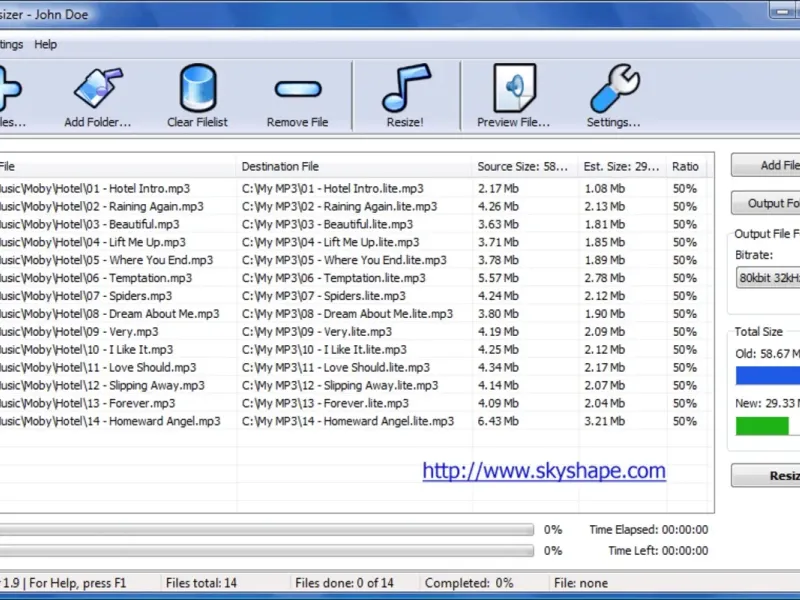Click the Source Size column header
The image size is (800, 600).
tap(525, 166)
